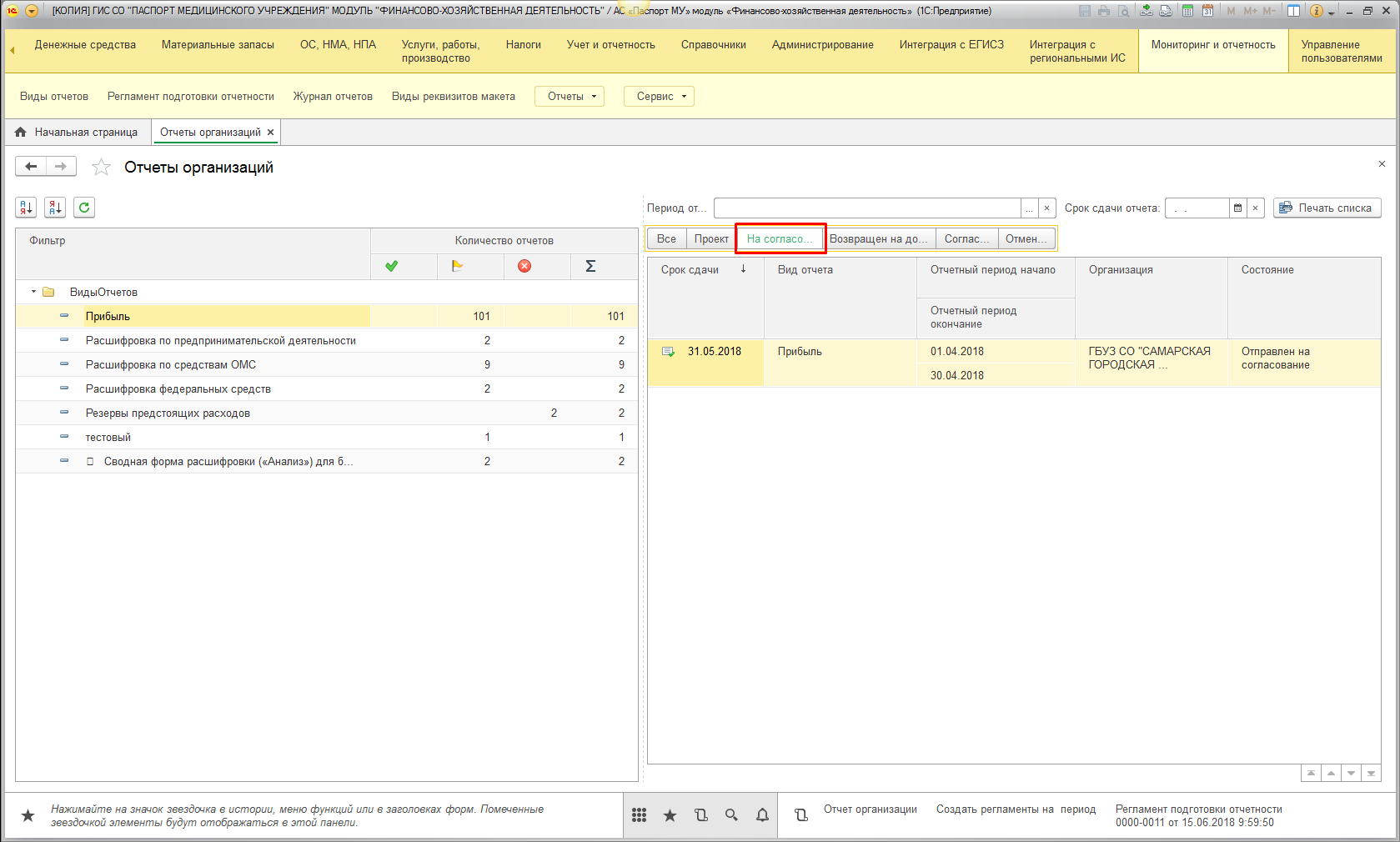Sort the list descending Я-А
This screenshot has height=842, width=1400.
[x=55, y=208]
